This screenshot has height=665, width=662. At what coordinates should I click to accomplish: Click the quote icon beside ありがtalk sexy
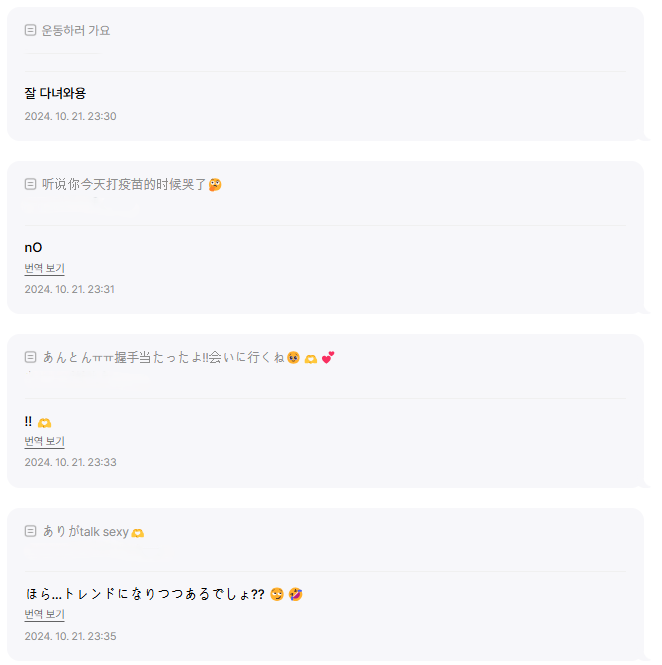pyautogui.click(x=31, y=531)
